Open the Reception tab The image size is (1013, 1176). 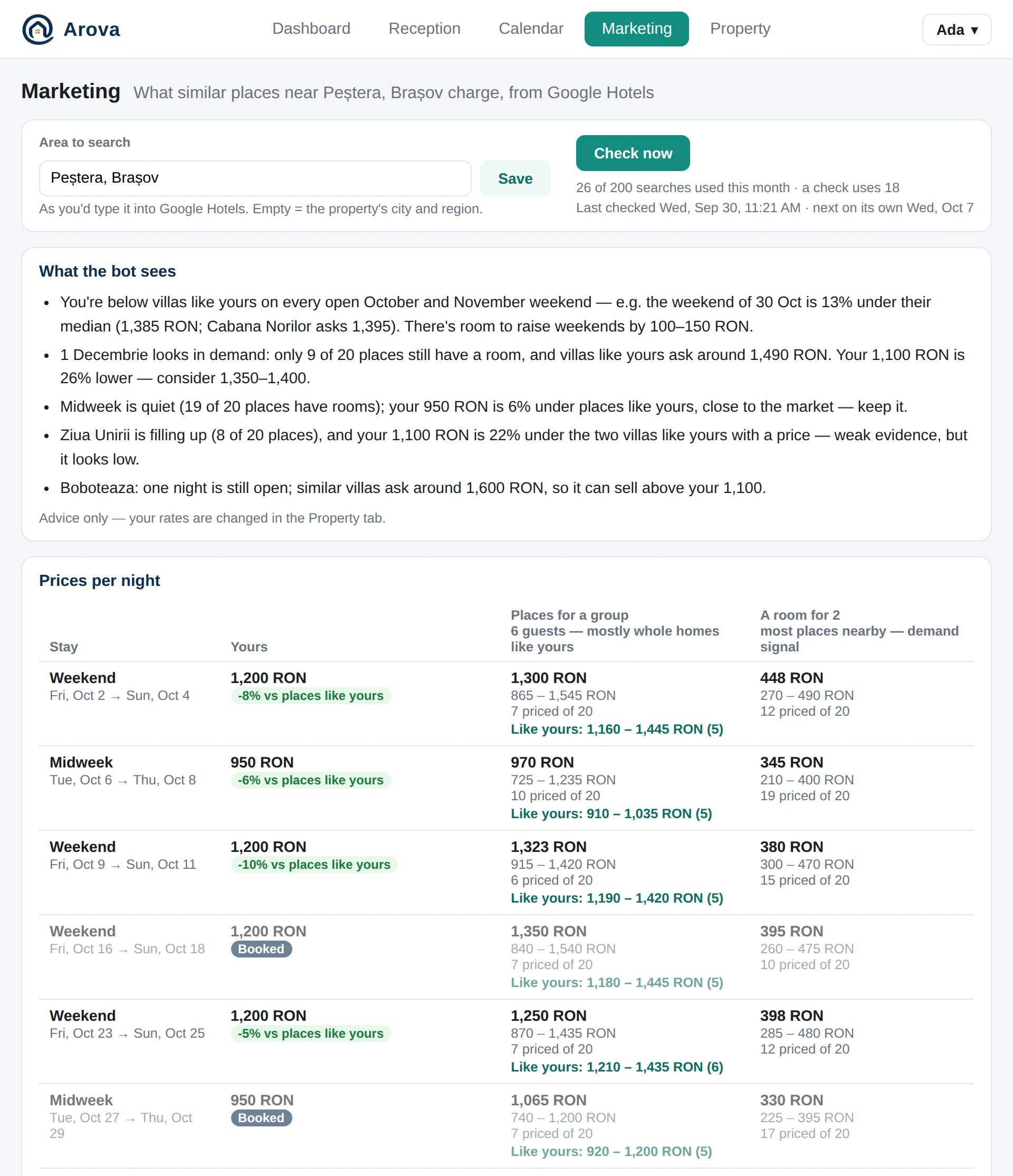tap(424, 29)
